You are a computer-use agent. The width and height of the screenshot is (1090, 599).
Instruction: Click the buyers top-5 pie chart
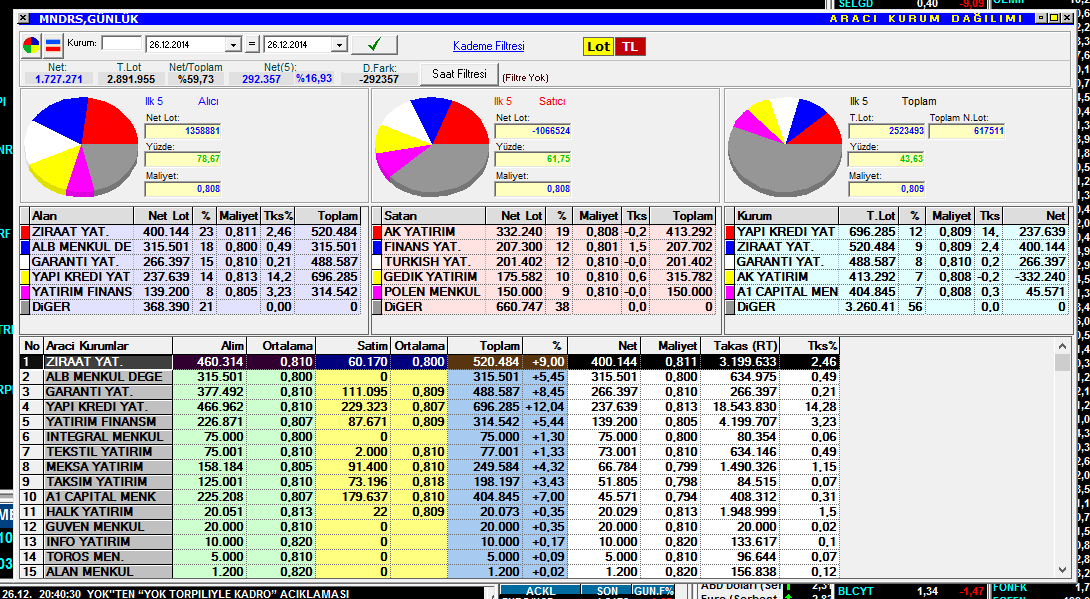pos(81,145)
